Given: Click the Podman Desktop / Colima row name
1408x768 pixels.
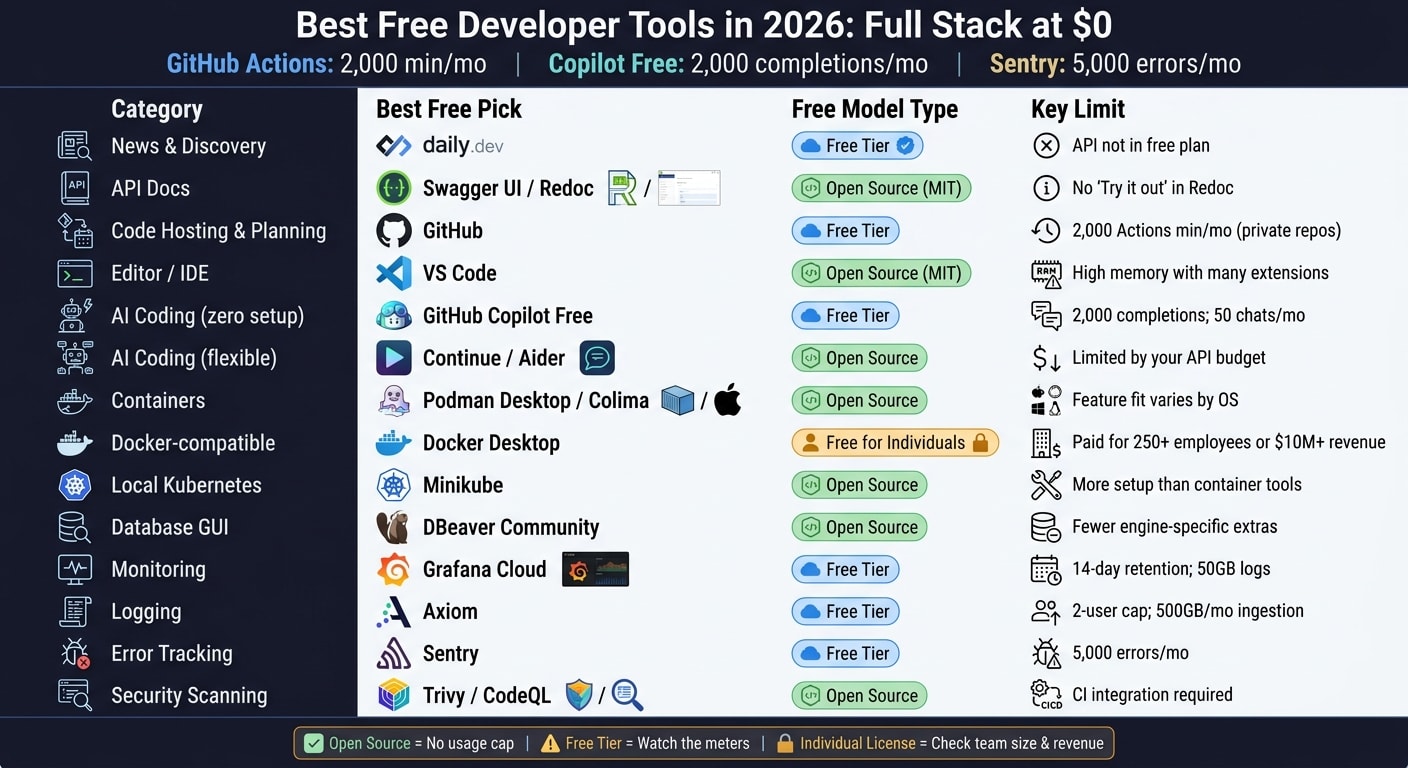Looking at the screenshot, I should 536,401.
